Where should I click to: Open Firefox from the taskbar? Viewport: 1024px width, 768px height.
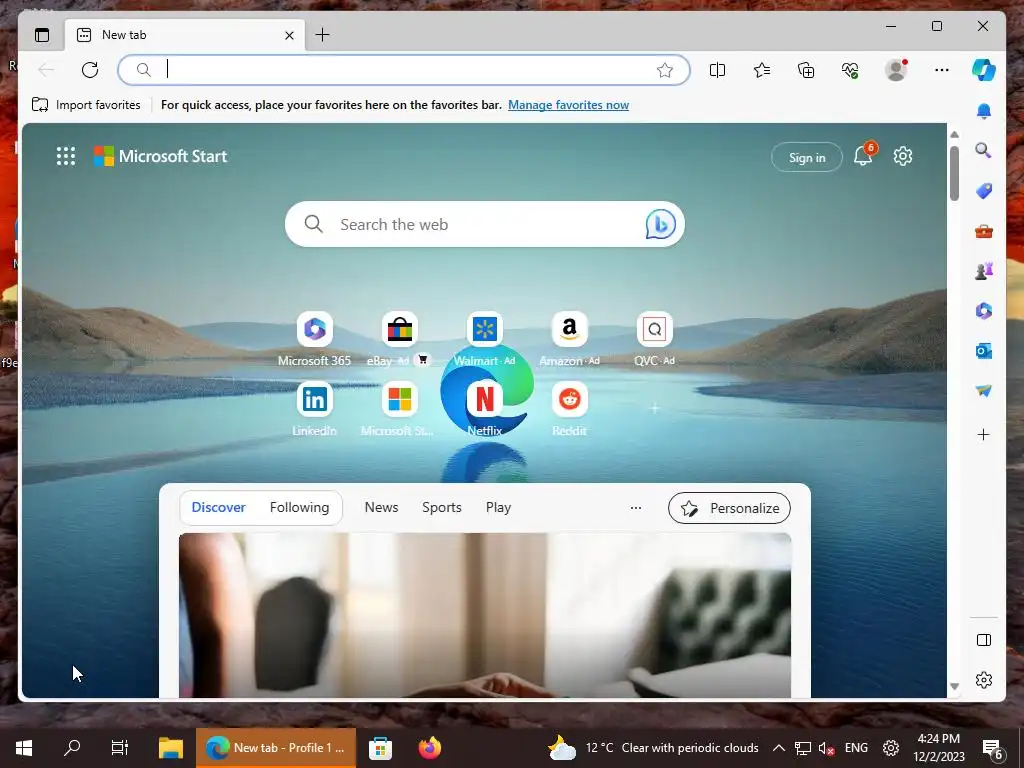(x=429, y=748)
